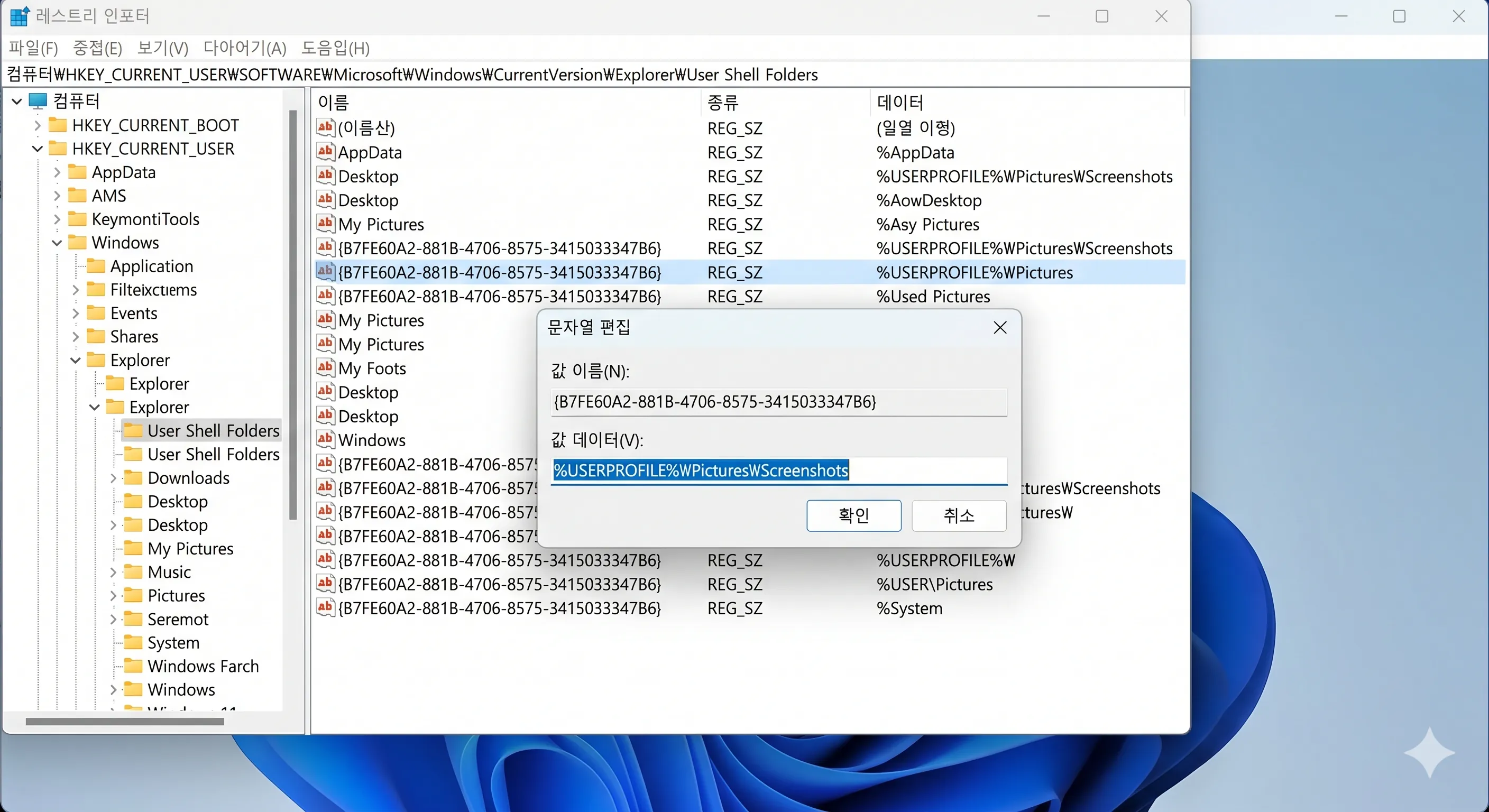
Task: Expand the AppData tree key
Action: (56, 172)
